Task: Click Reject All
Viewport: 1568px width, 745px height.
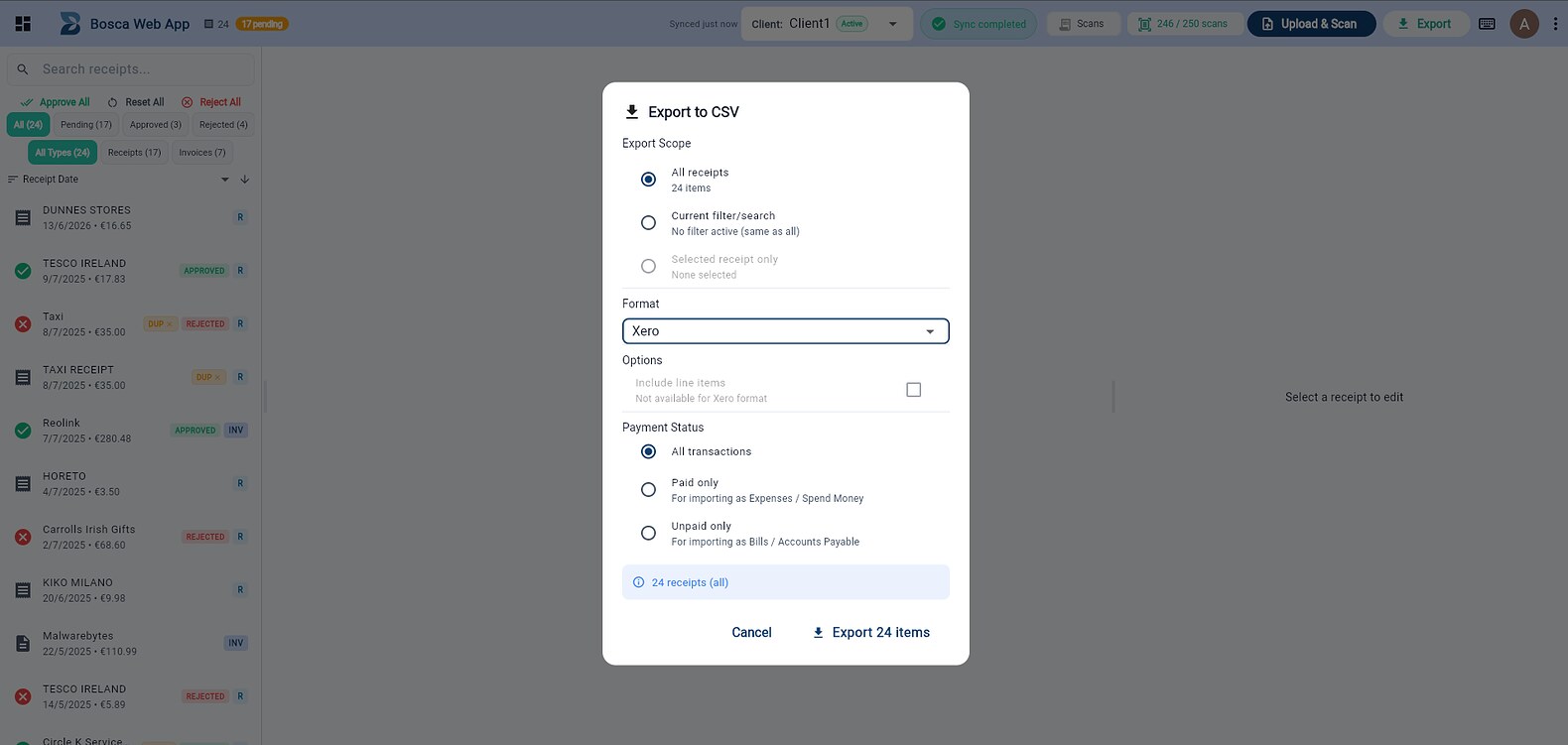Action: tap(211, 102)
